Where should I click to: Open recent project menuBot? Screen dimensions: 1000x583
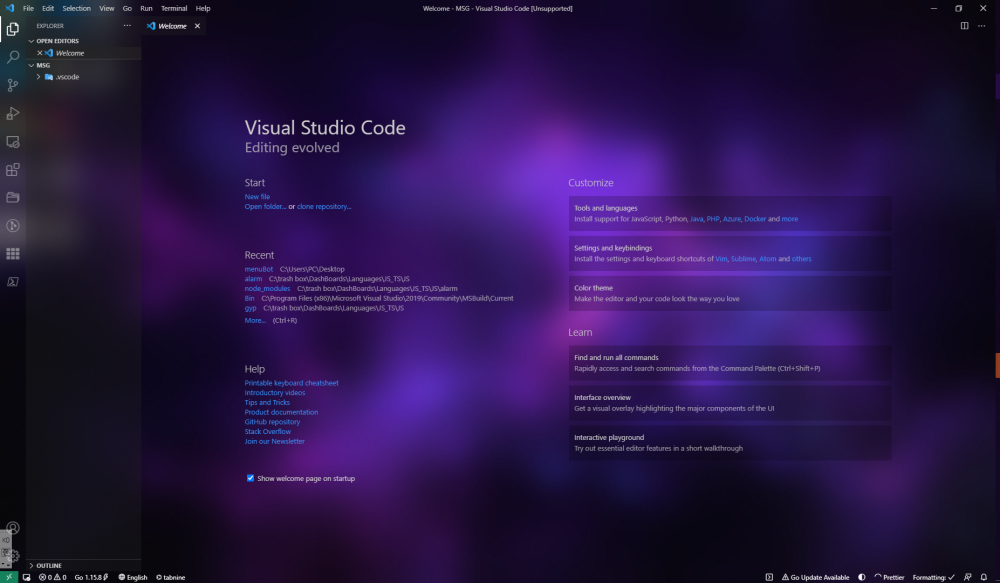[259, 269]
